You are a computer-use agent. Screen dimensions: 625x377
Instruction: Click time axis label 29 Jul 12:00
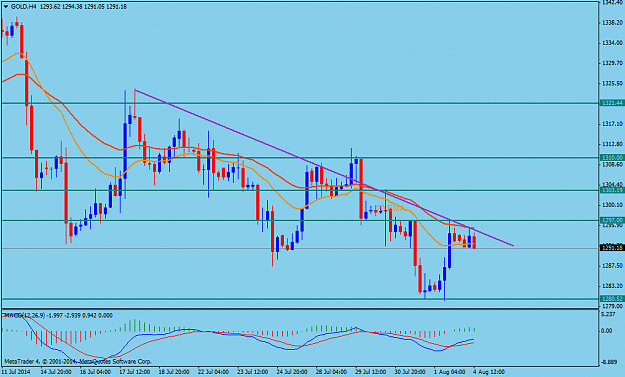pyautogui.click(x=371, y=372)
